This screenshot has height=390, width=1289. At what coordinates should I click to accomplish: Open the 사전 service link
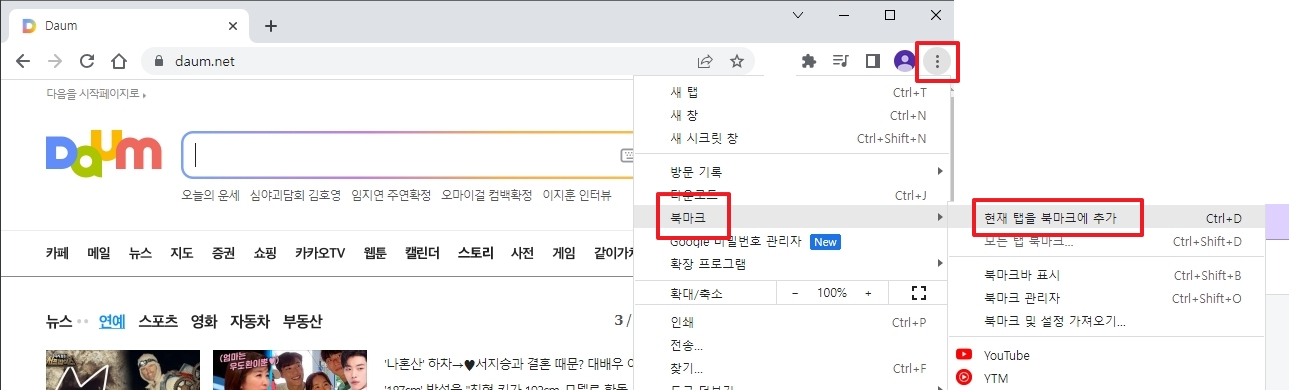tap(522, 253)
